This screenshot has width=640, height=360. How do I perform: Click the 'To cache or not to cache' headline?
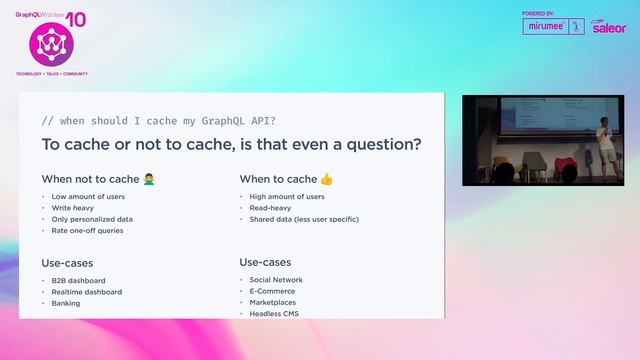click(x=231, y=144)
